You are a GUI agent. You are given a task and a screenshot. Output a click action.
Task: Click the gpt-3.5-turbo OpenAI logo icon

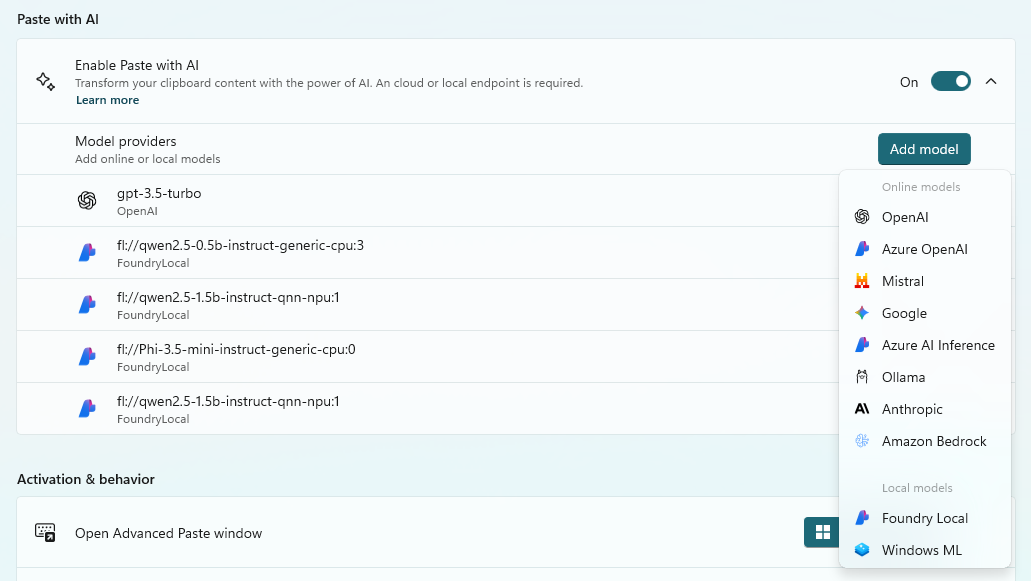tap(87, 201)
